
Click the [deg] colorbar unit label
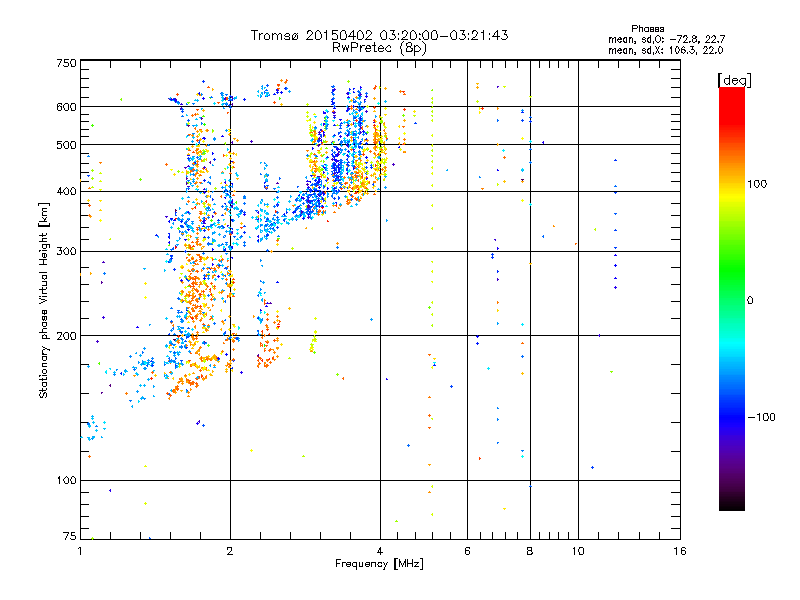734,80
